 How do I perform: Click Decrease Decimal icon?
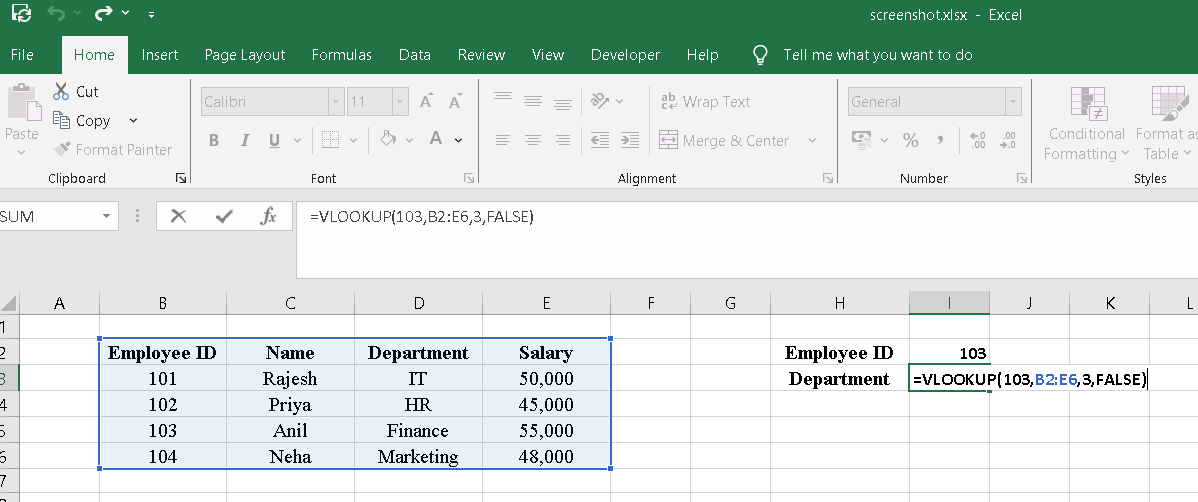(x=1008, y=141)
